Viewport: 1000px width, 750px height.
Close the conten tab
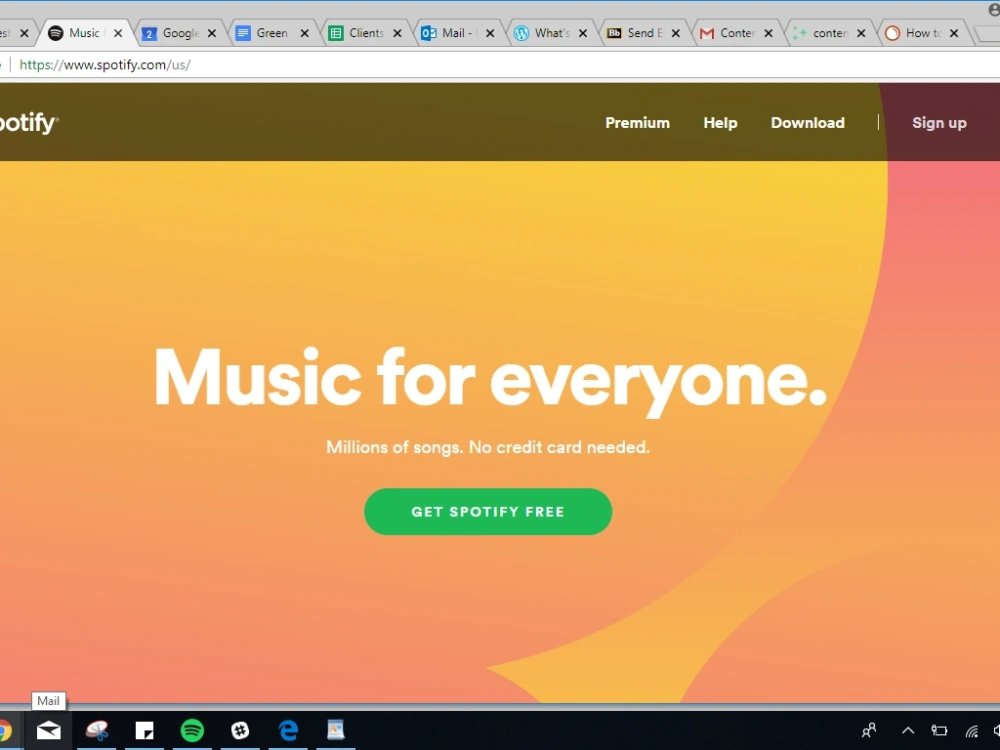click(861, 33)
